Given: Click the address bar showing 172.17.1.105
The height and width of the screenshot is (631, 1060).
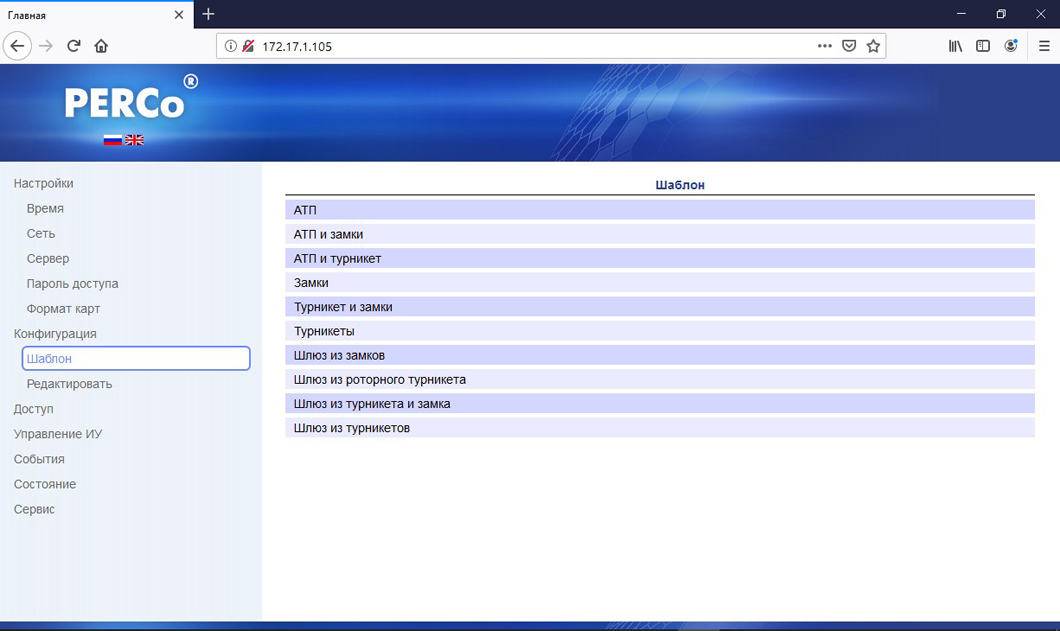Looking at the screenshot, I should pyautogui.click(x=530, y=46).
